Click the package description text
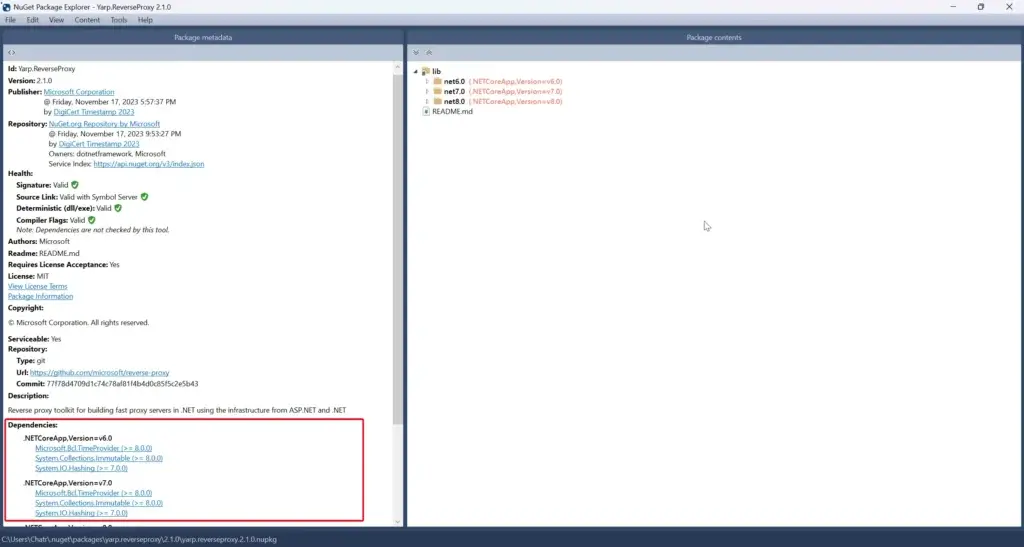 pyautogui.click(x=177, y=411)
